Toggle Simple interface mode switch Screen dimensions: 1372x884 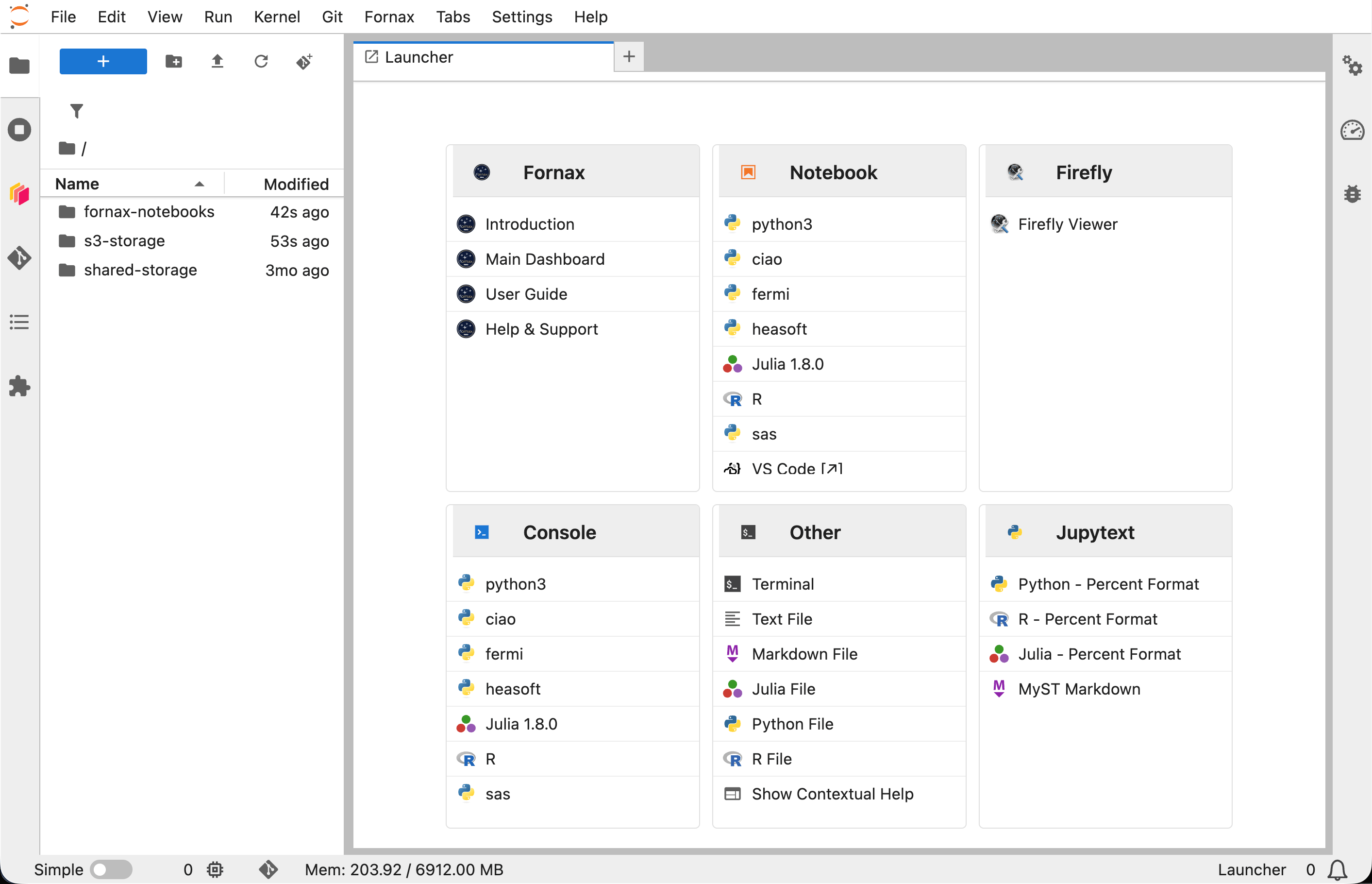tap(112, 869)
